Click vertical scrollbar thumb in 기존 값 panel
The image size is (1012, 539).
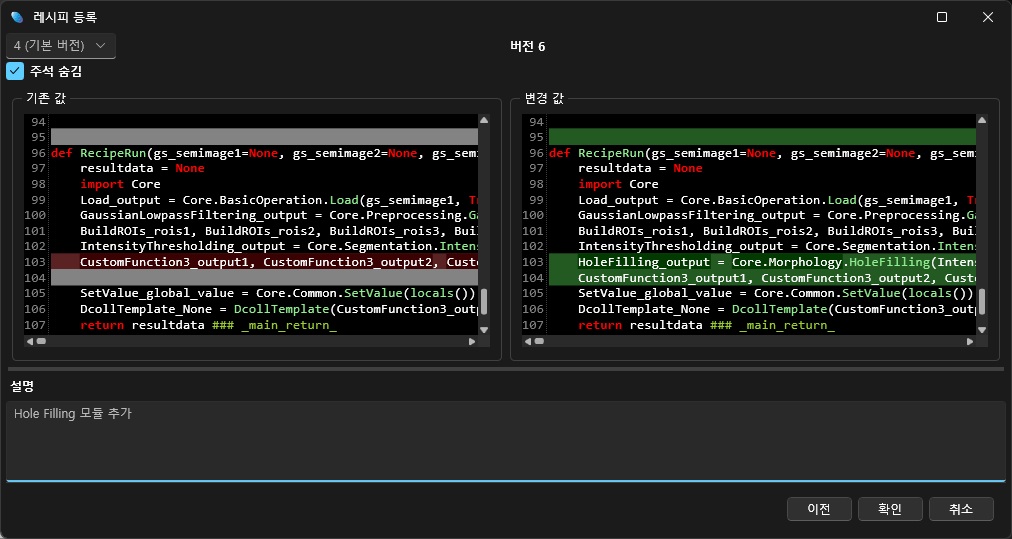(x=484, y=301)
